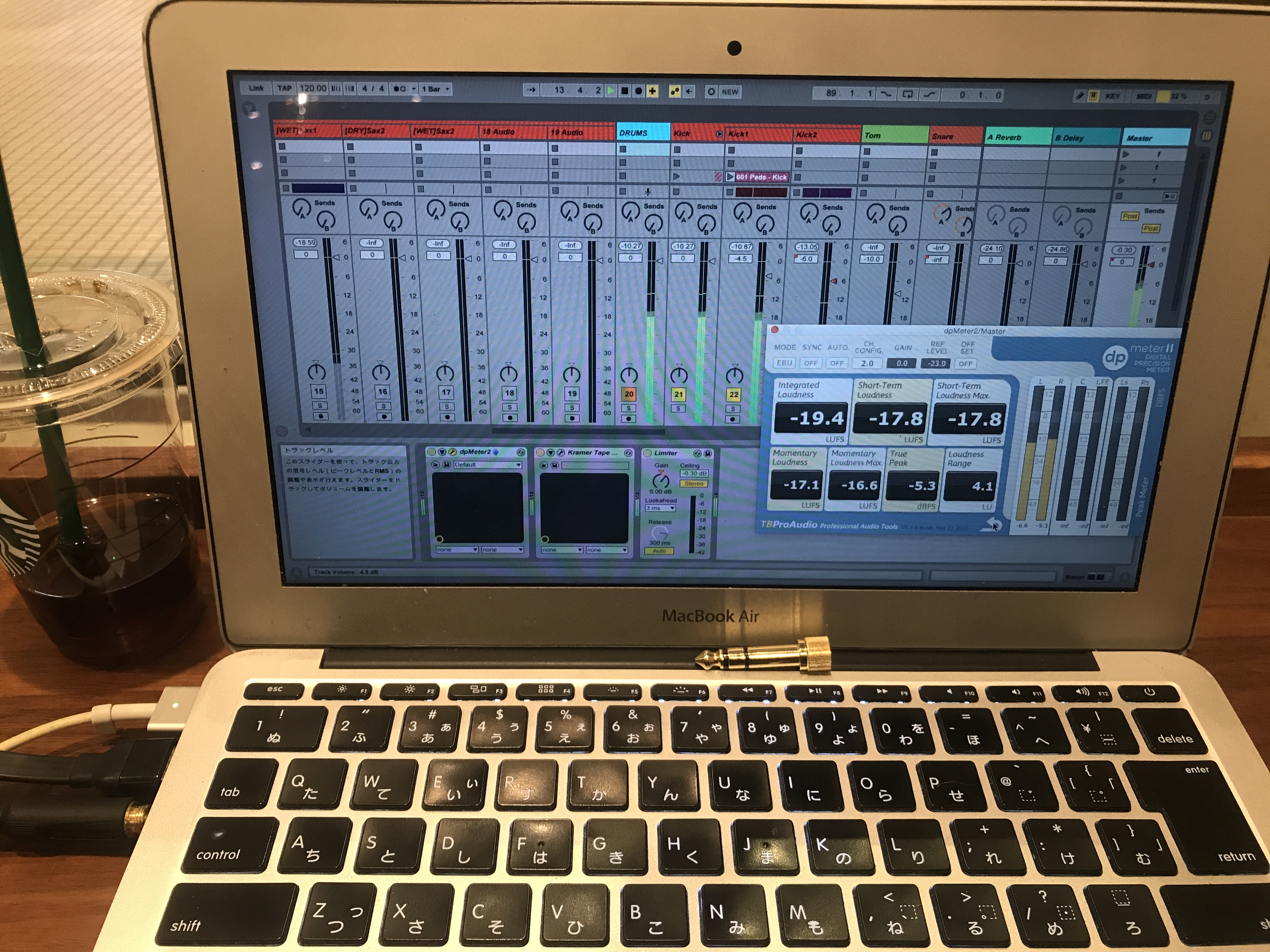The image size is (1270, 952).
Task: Click the hot-swap button on Limiter device
Action: point(697,453)
